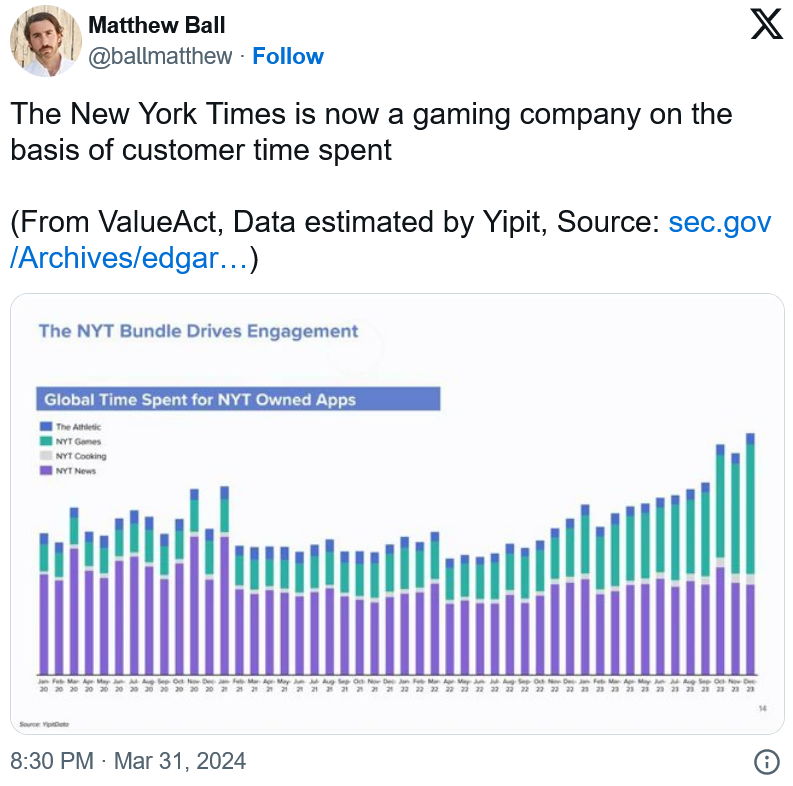This screenshot has height=786, width=793.
Task: Click the Global Time Spent for NYT Owned Apps banner
Action: click(x=238, y=399)
